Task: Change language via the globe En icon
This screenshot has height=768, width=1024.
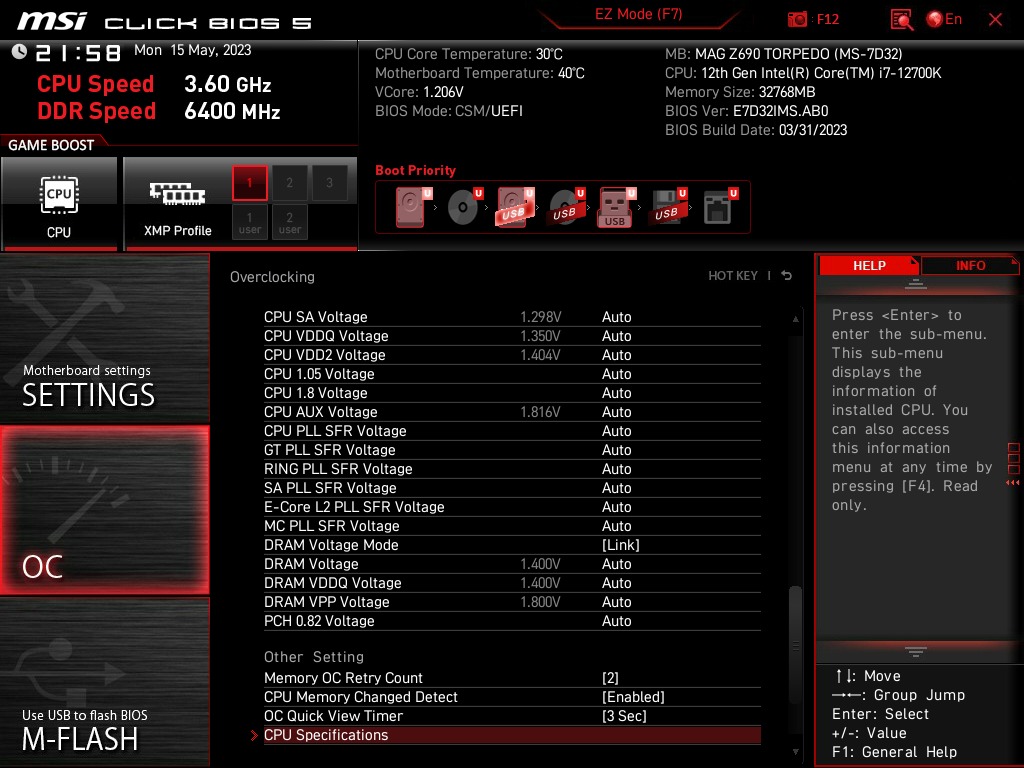Action: coord(944,19)
